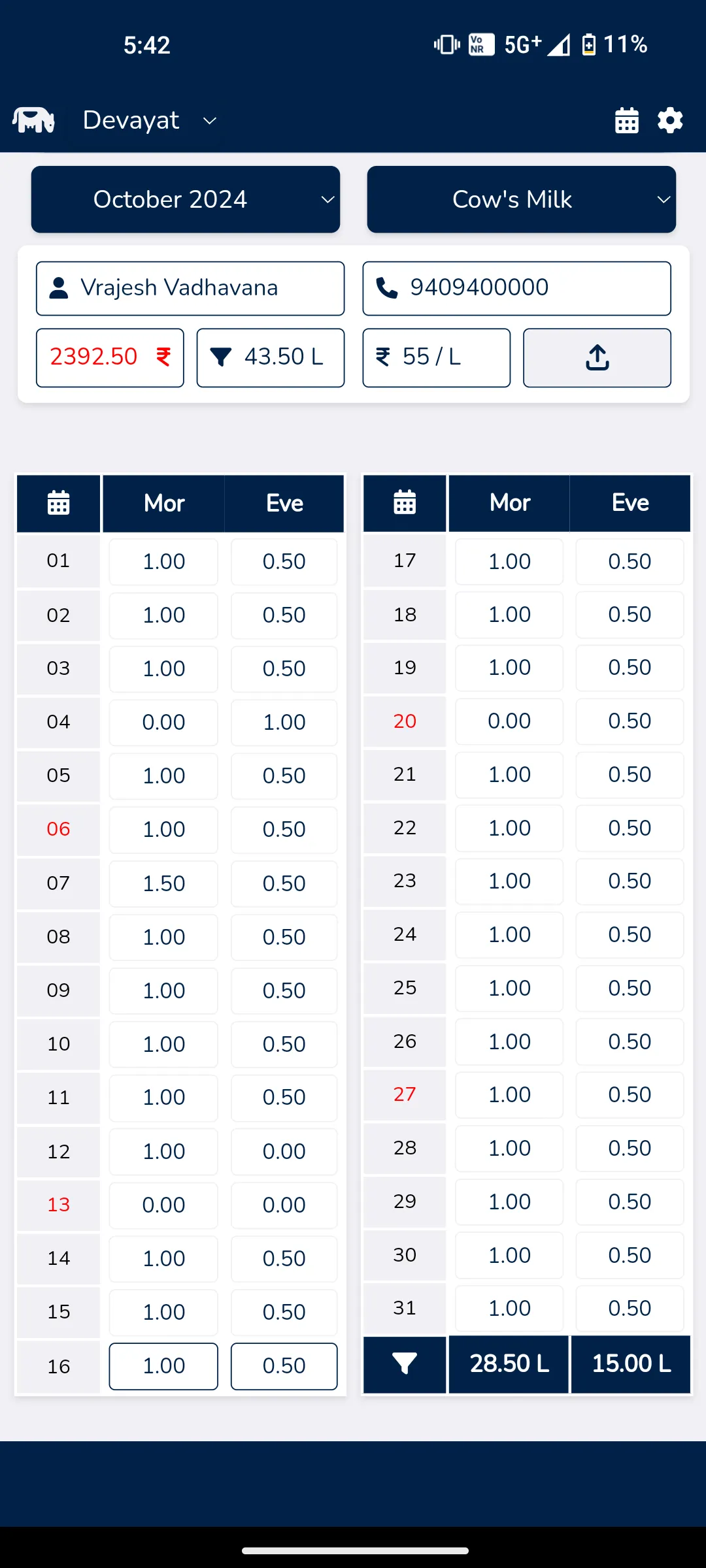The image size is (706, 1568).
Task: Open the Cow's Milk type dropdown
Action: (x=521, y=199)
